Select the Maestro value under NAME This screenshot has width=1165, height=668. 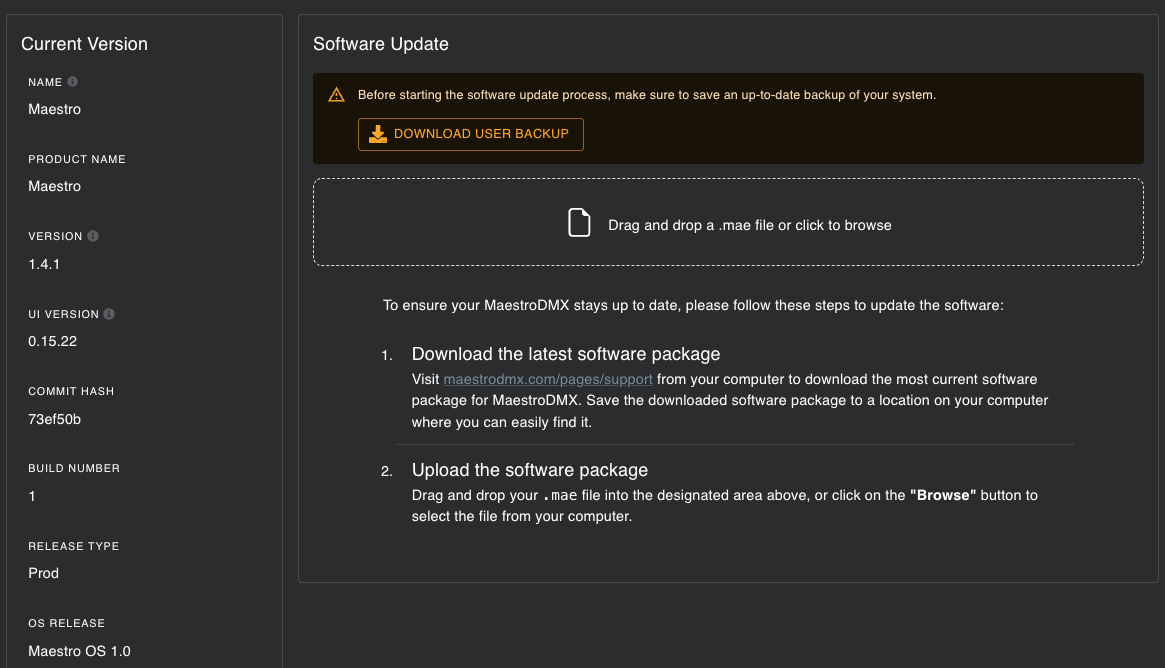pos(54,108)
